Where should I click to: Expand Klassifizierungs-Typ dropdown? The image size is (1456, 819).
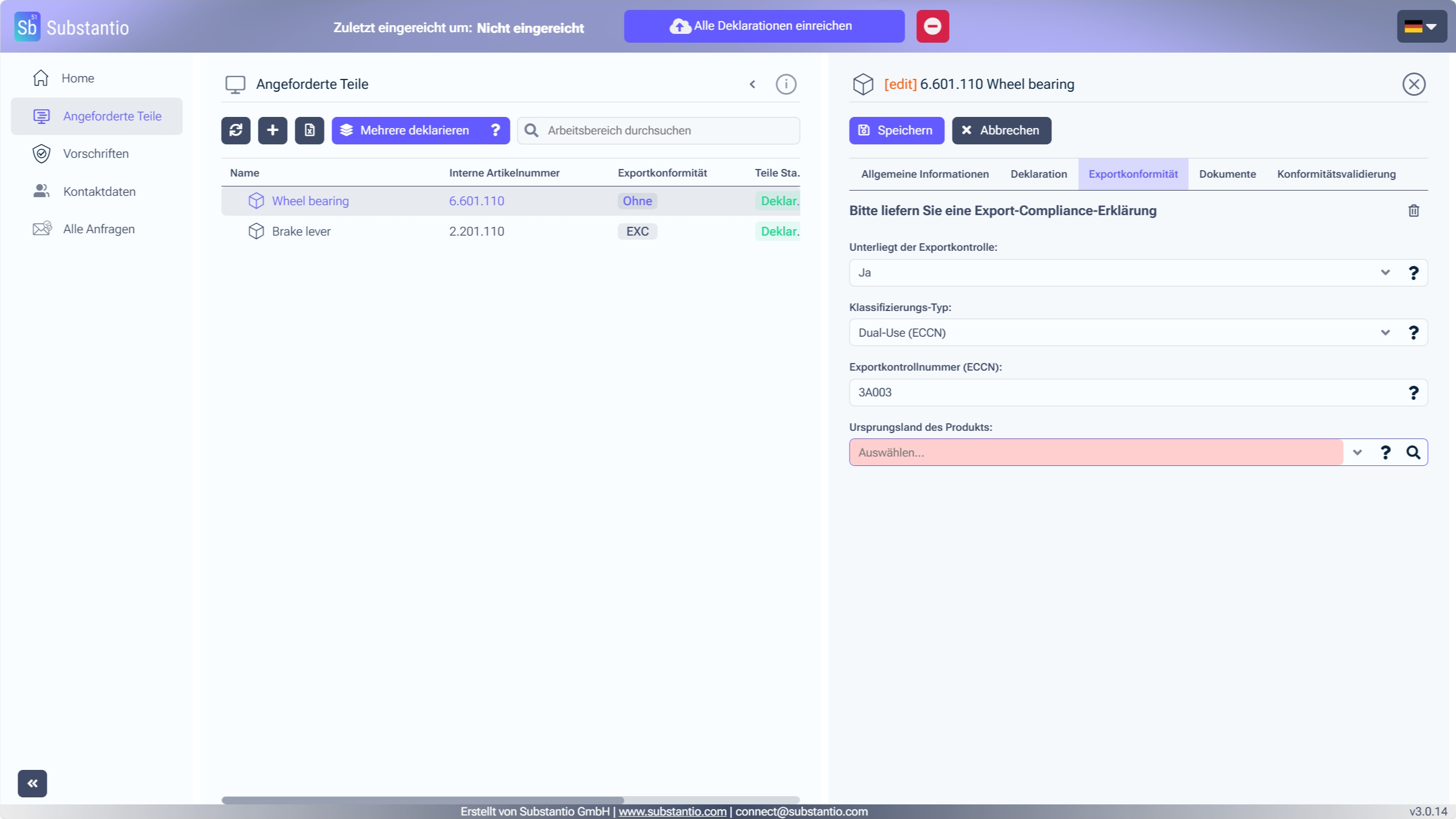pyautogui.click(x=1385, y=333)
